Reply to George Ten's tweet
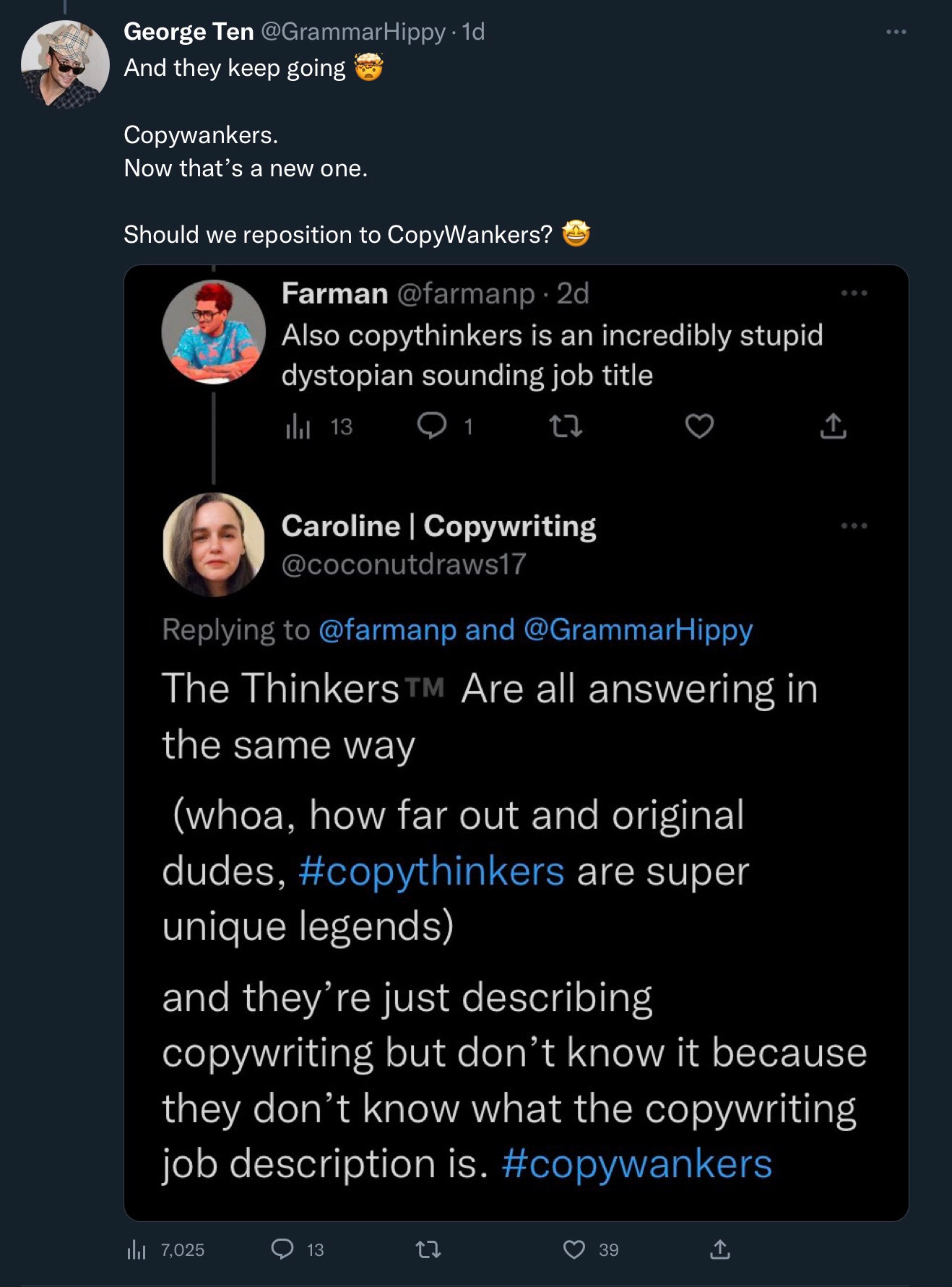 282,1249
